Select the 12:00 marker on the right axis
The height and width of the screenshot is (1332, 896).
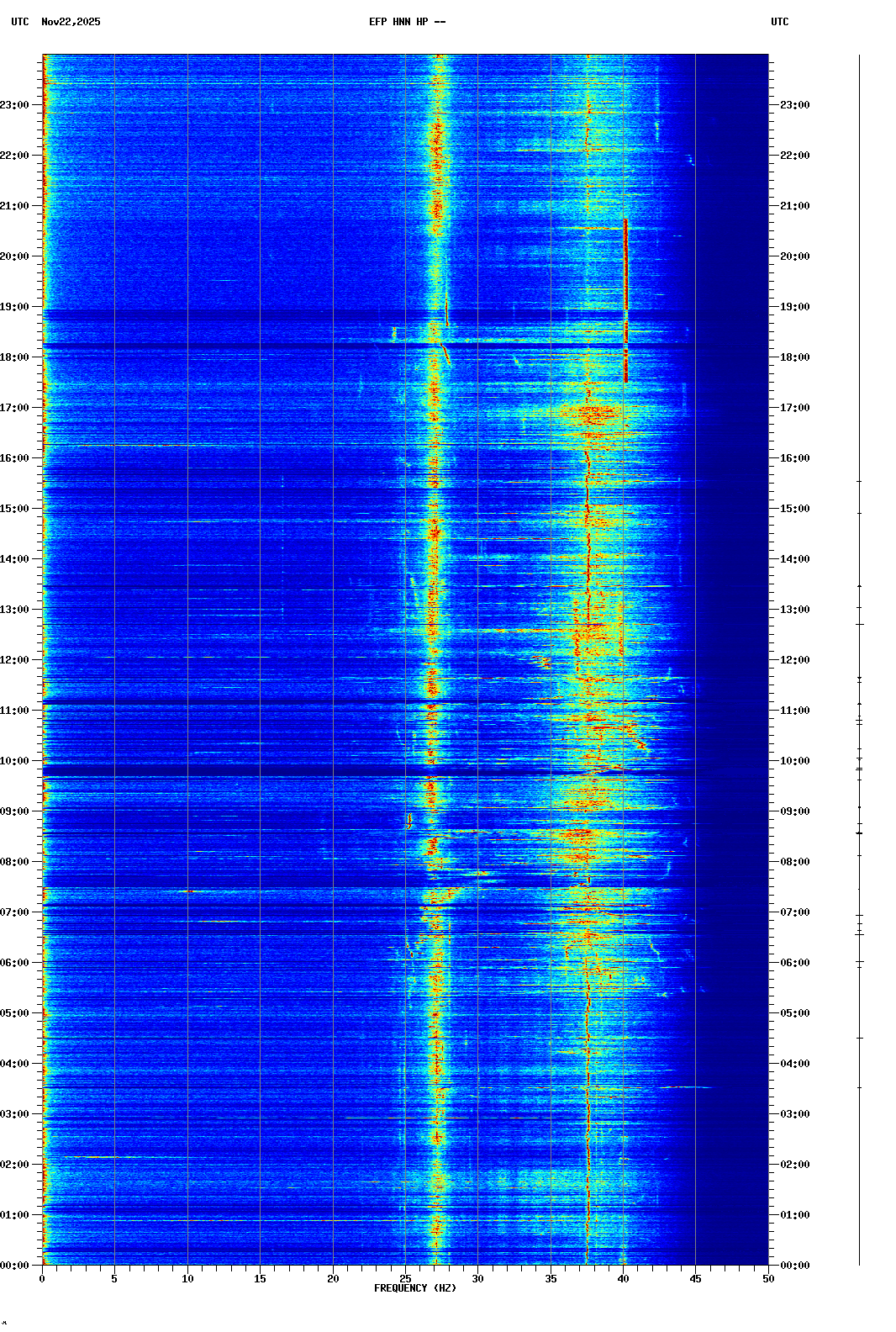[794, 660]
